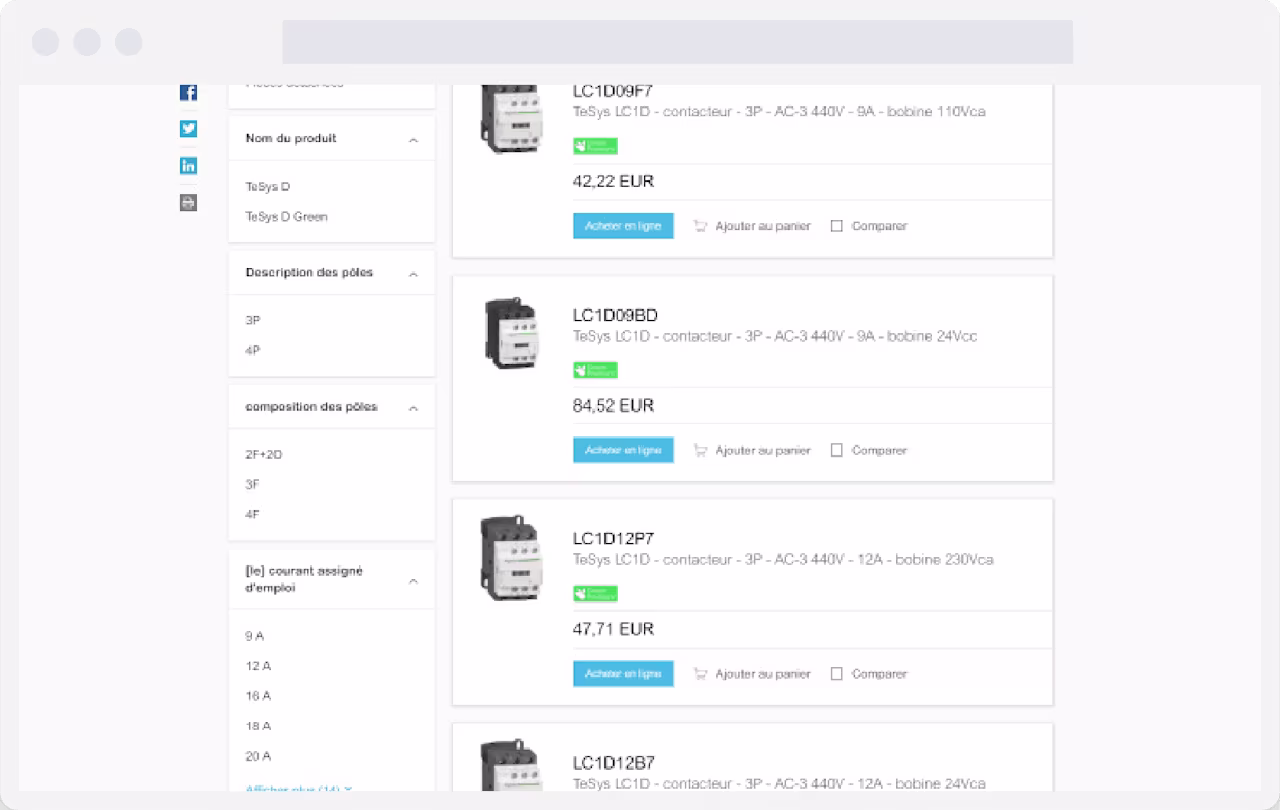Viewport: 1280px width, 810px height.
Task: Click the 84,52 EUR price
Action: pos(613,406)
